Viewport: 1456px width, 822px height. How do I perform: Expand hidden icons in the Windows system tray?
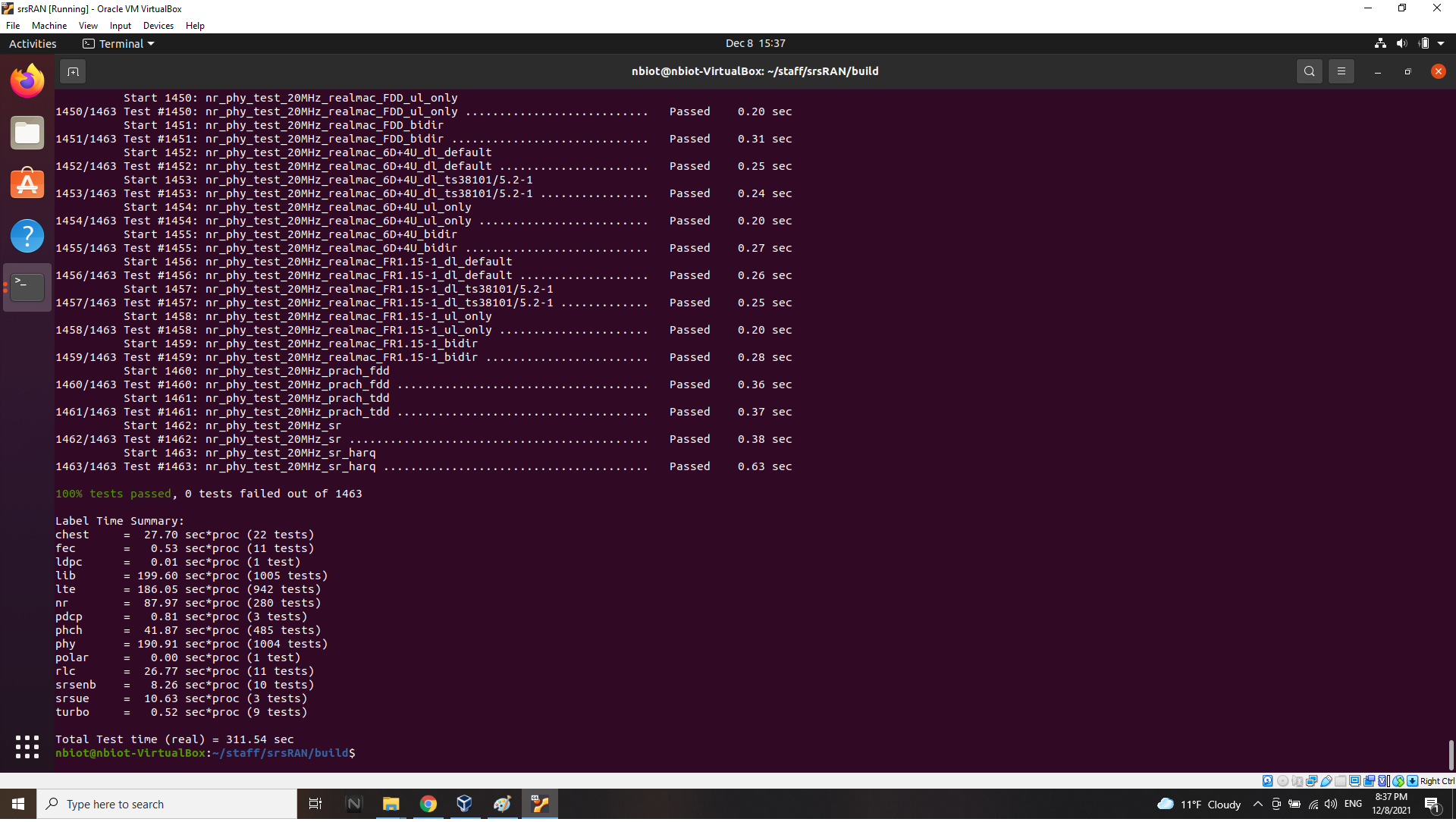pos(1257,805)
